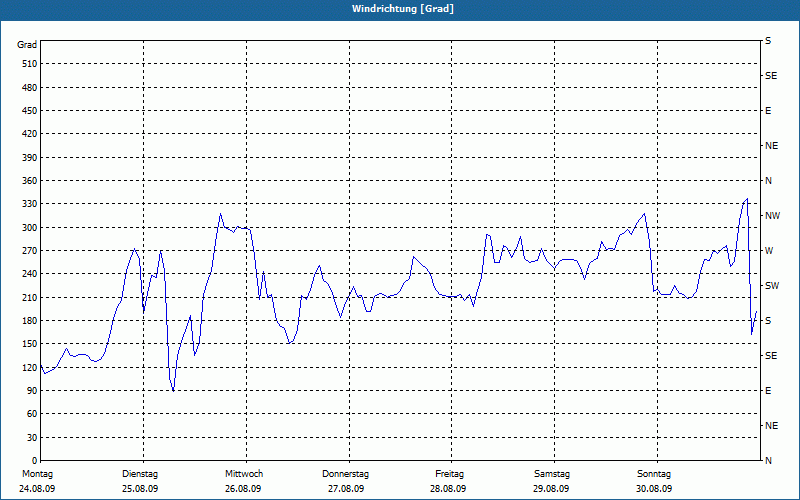Click the "Mittwoch" day label
The width and height of the screenshot is (800, 500).
point(244,474)
